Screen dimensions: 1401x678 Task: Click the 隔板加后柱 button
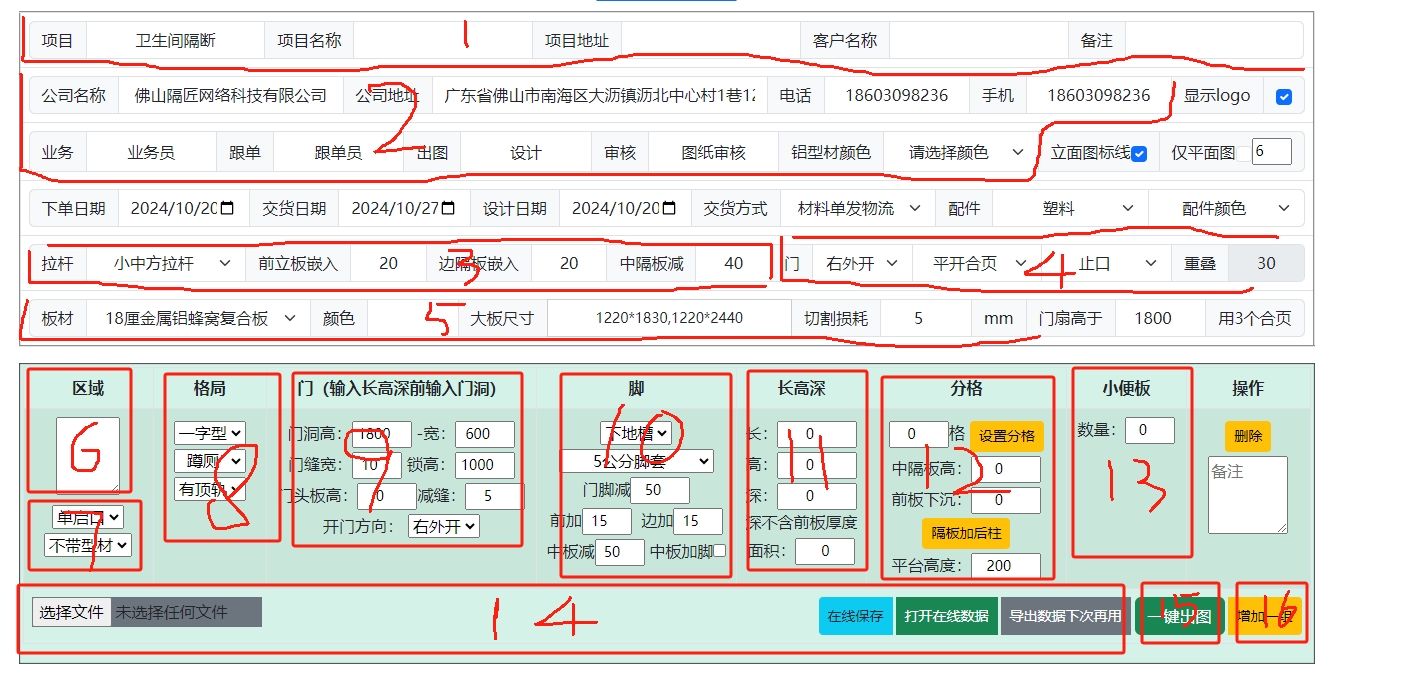pyautogui.click(x=966, y=533)
